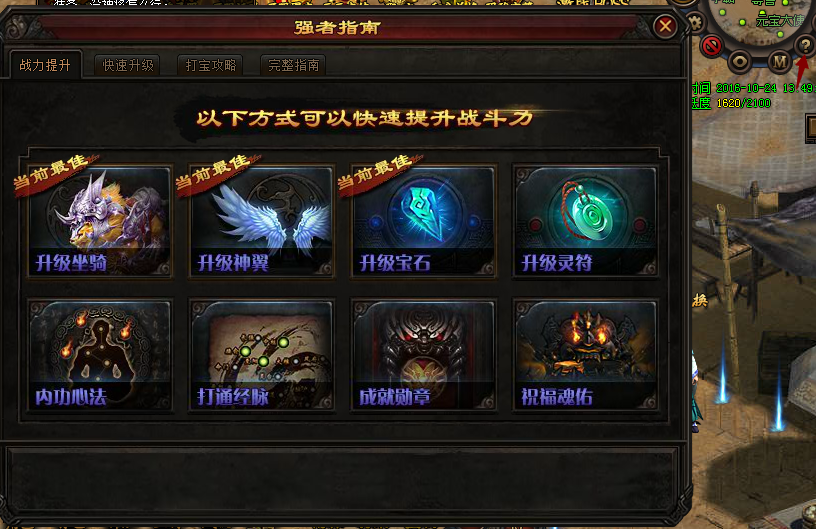
Task: Open the map with the M button
Action: [x=779, y=62]
